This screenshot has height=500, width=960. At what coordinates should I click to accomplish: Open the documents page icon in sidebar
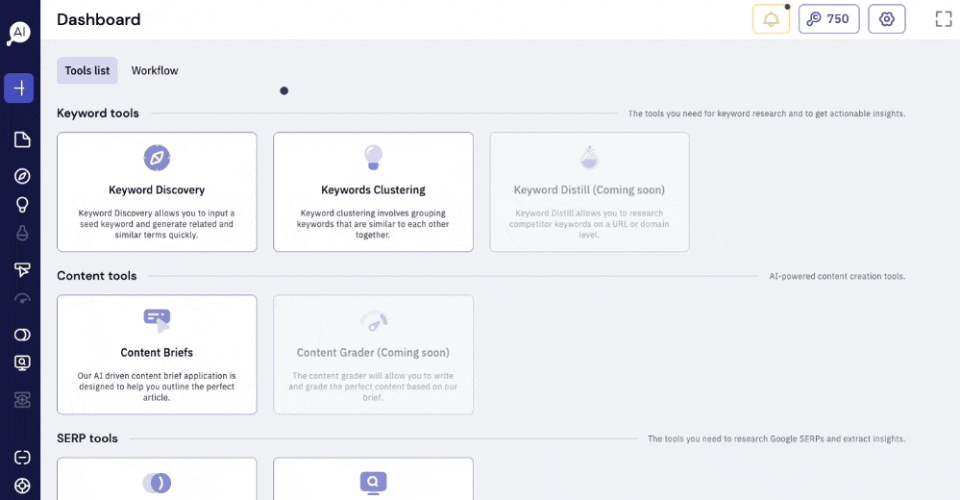(x=22, y=140)
